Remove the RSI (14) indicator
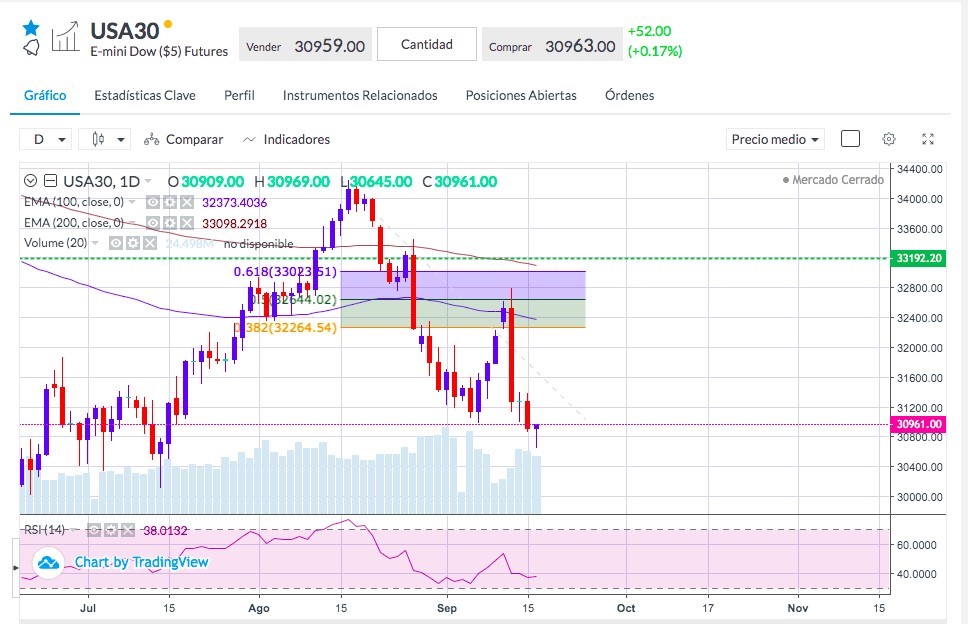The width and height of the screenshot is (968, 624). 128,530
